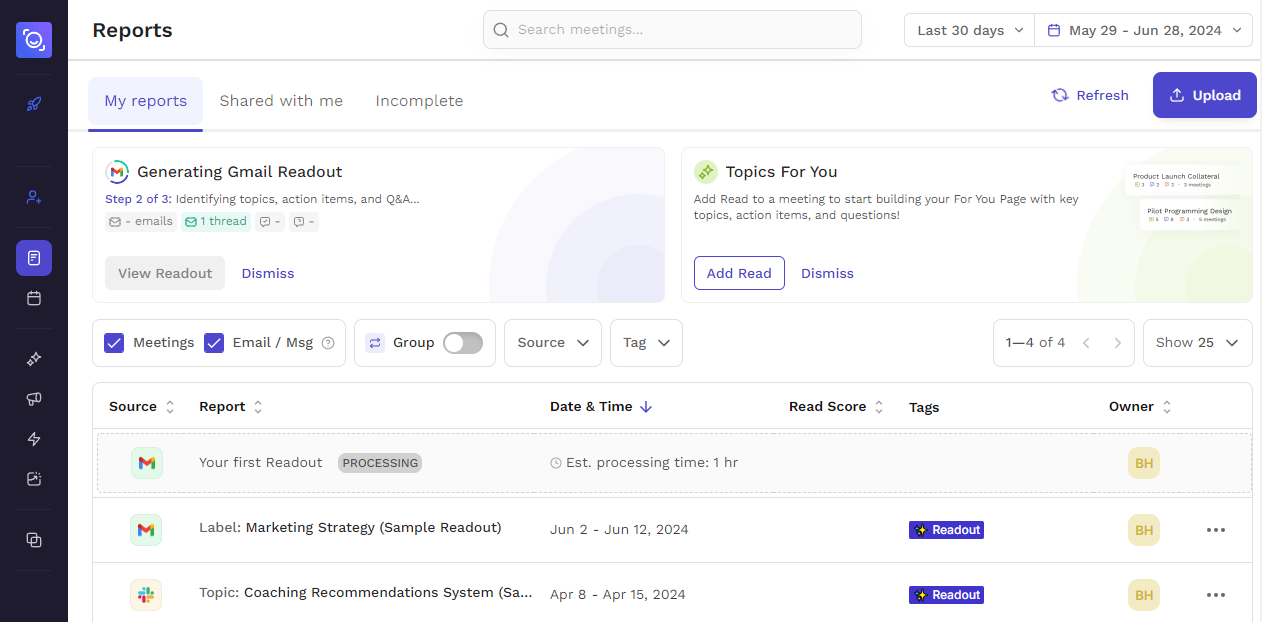Open the May 29 - Jun 28, 2024 date picker
Screen dimensions: 1262x622
coord(1144,30)
